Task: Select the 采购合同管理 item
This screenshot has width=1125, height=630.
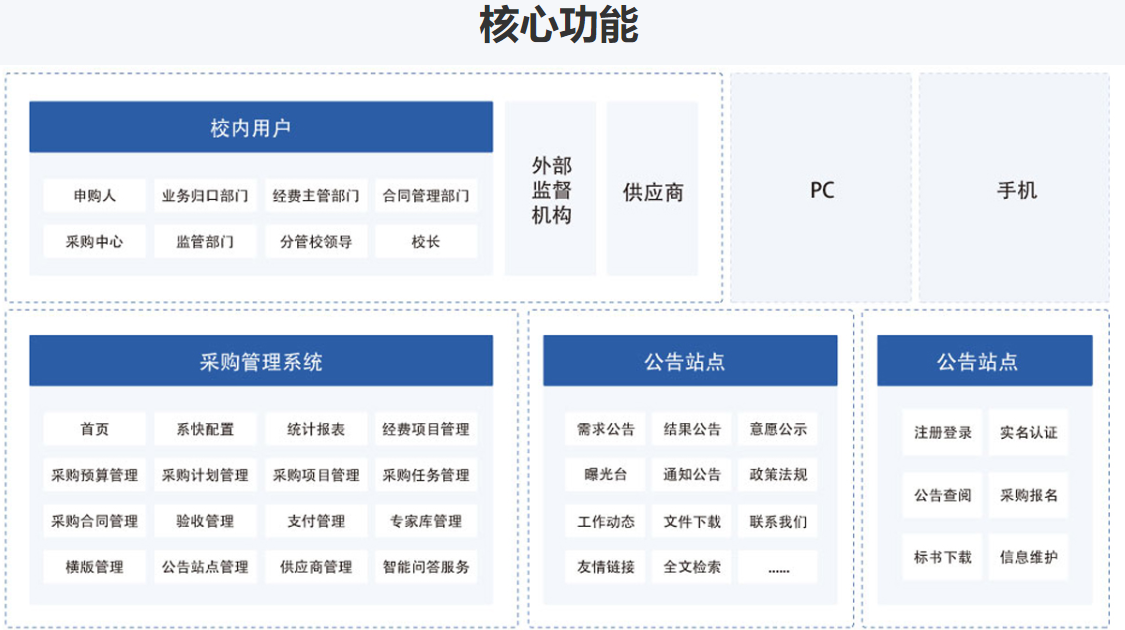Action: point(95,521)
